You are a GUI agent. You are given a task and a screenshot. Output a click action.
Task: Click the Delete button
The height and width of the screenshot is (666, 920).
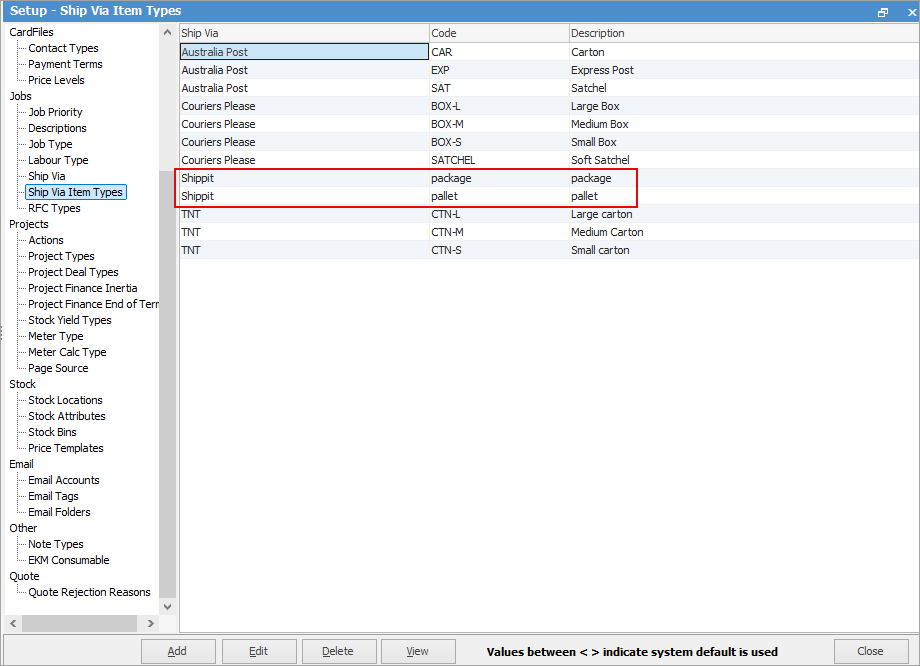tap(339, 651)
